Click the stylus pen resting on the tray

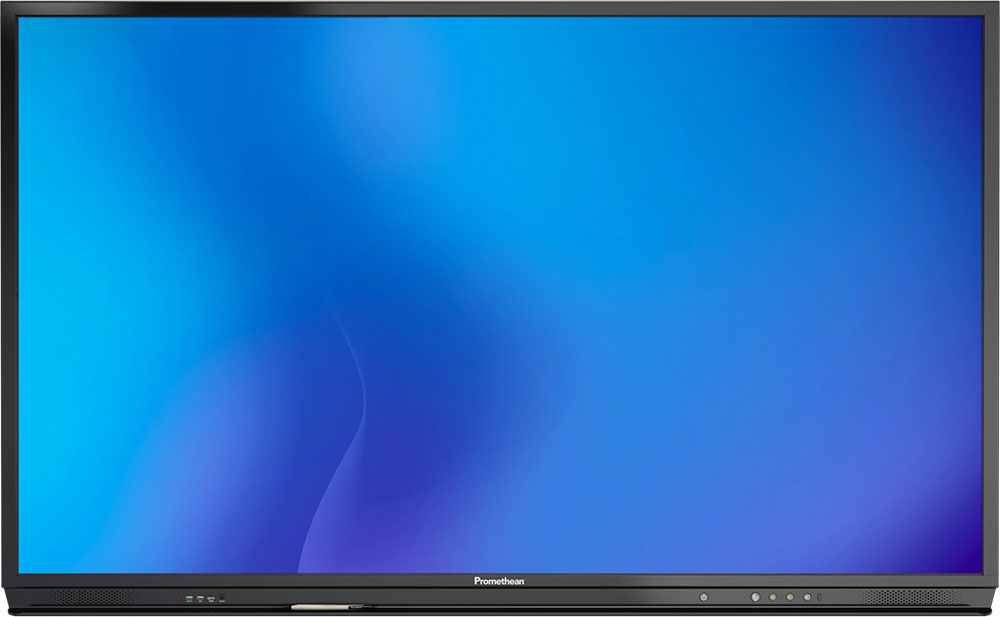point(328,607)
